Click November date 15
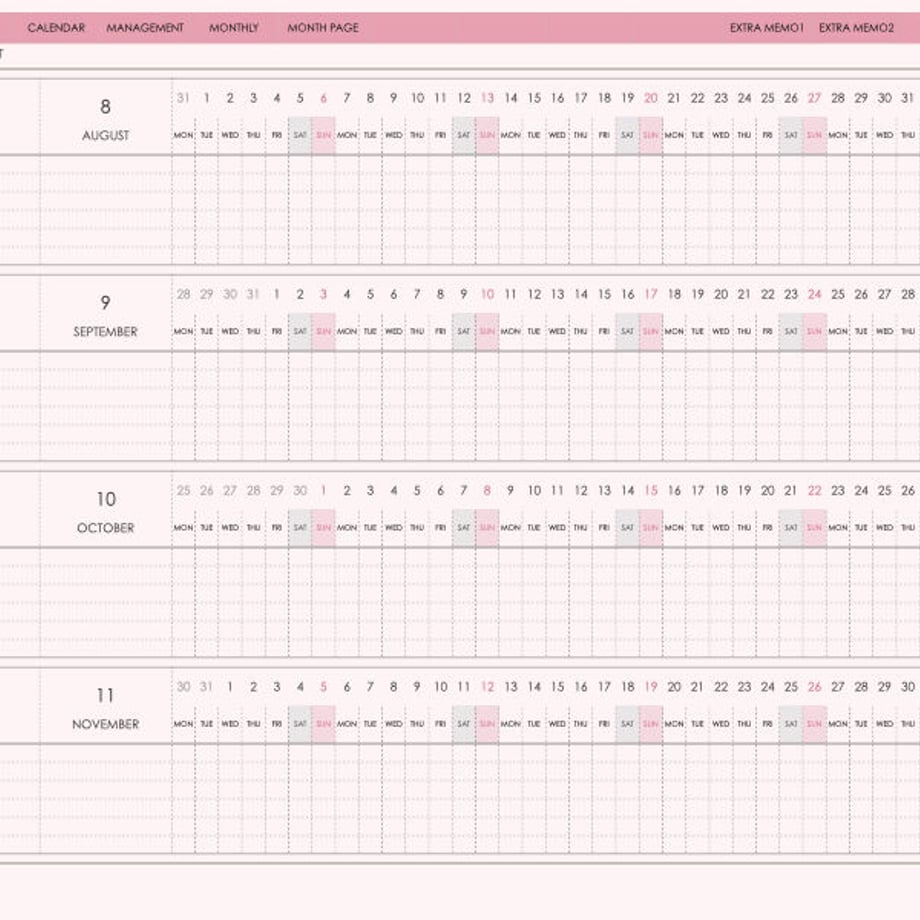Image resolution: width=920 pixels, height=920 pixels. point(557,687)
